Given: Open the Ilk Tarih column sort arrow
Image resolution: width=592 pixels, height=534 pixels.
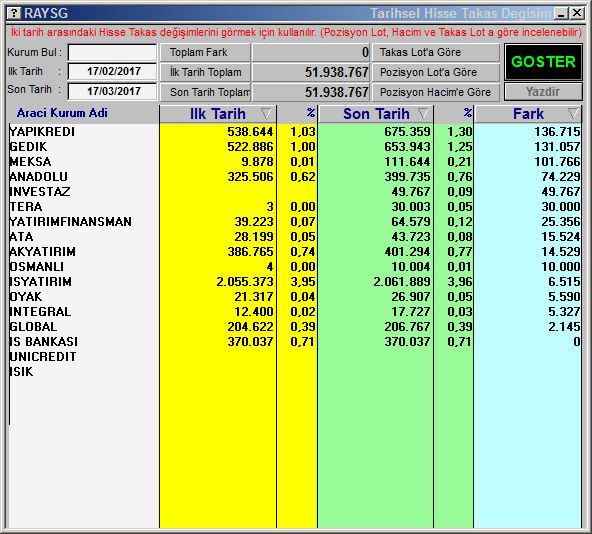Looking at the screenshot, I should pos(266,113).
